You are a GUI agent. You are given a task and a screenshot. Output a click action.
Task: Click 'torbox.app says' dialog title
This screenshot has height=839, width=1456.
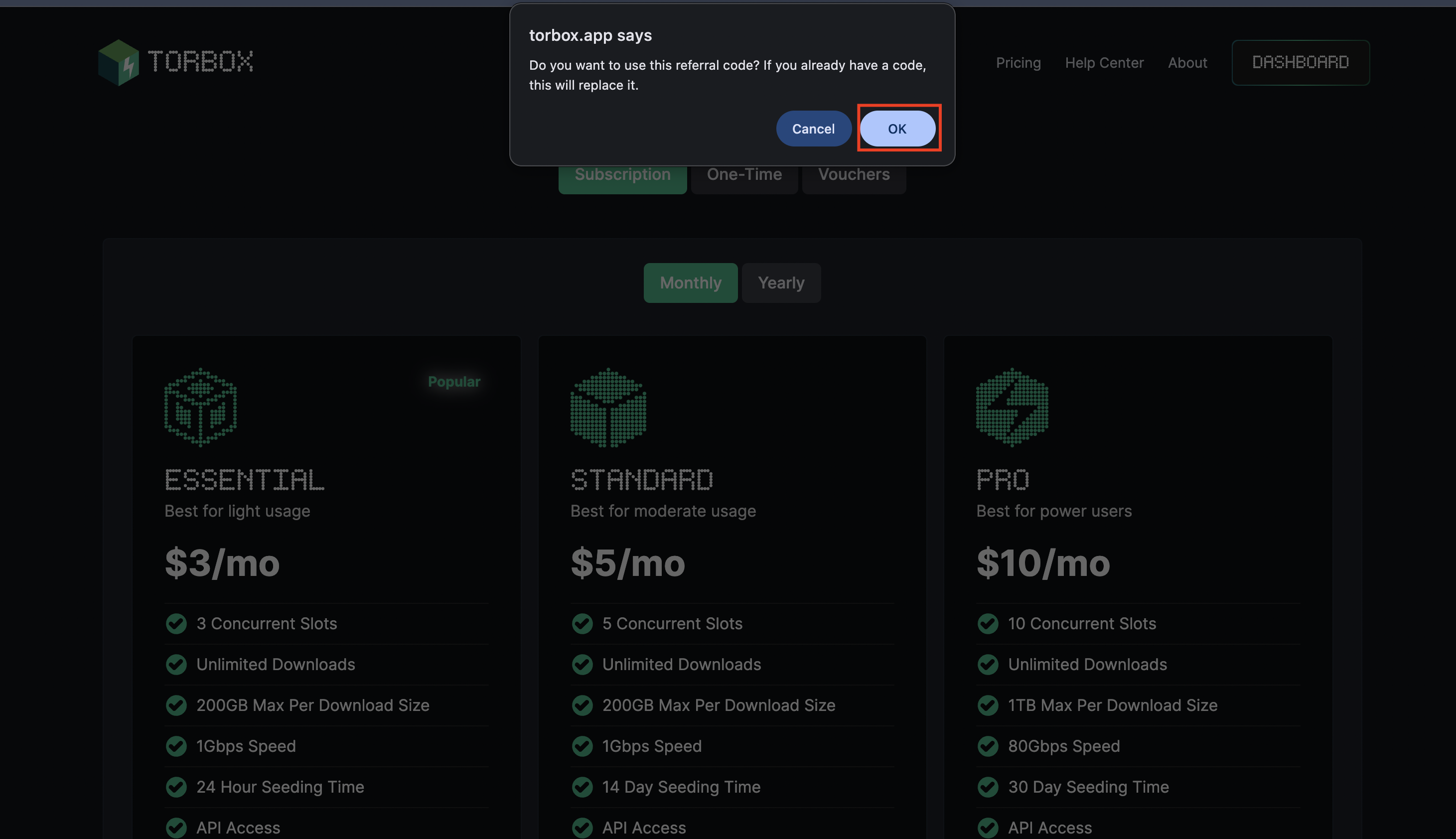point(590,35)
